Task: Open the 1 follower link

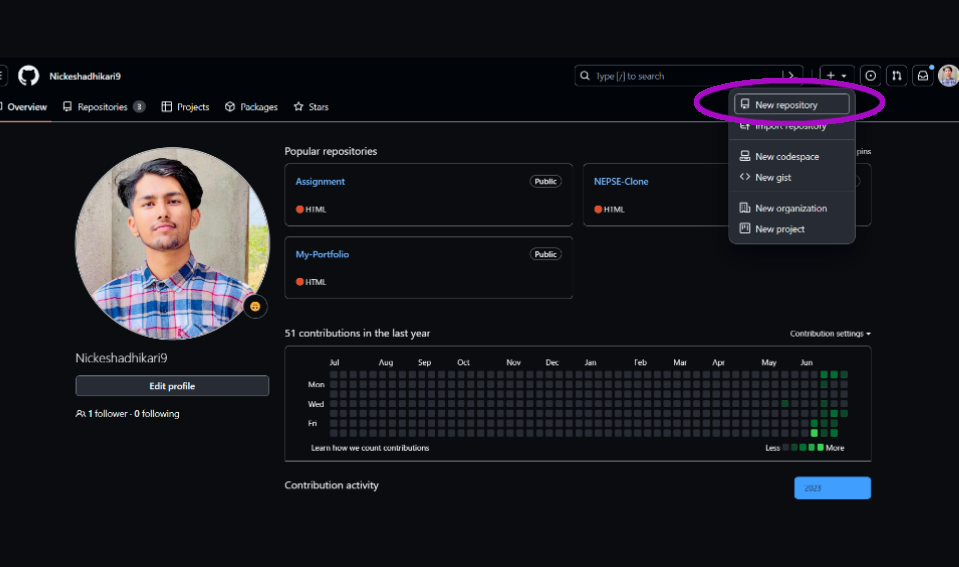Action: click(x=108, y=414)
